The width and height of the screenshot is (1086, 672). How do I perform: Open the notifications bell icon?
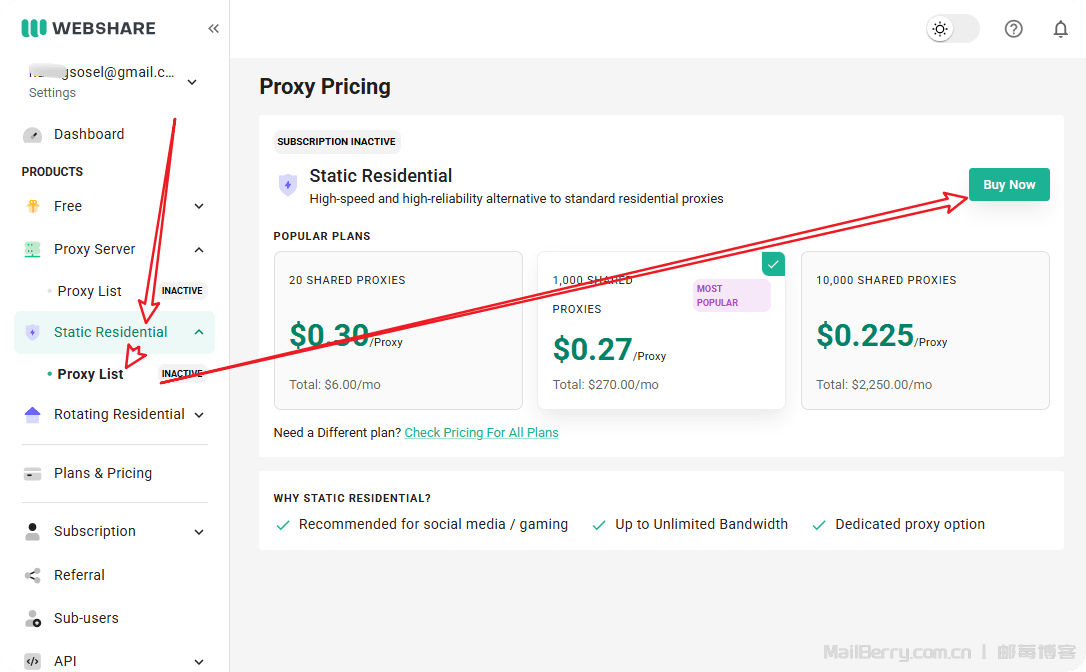click(x=1060, y=29)
